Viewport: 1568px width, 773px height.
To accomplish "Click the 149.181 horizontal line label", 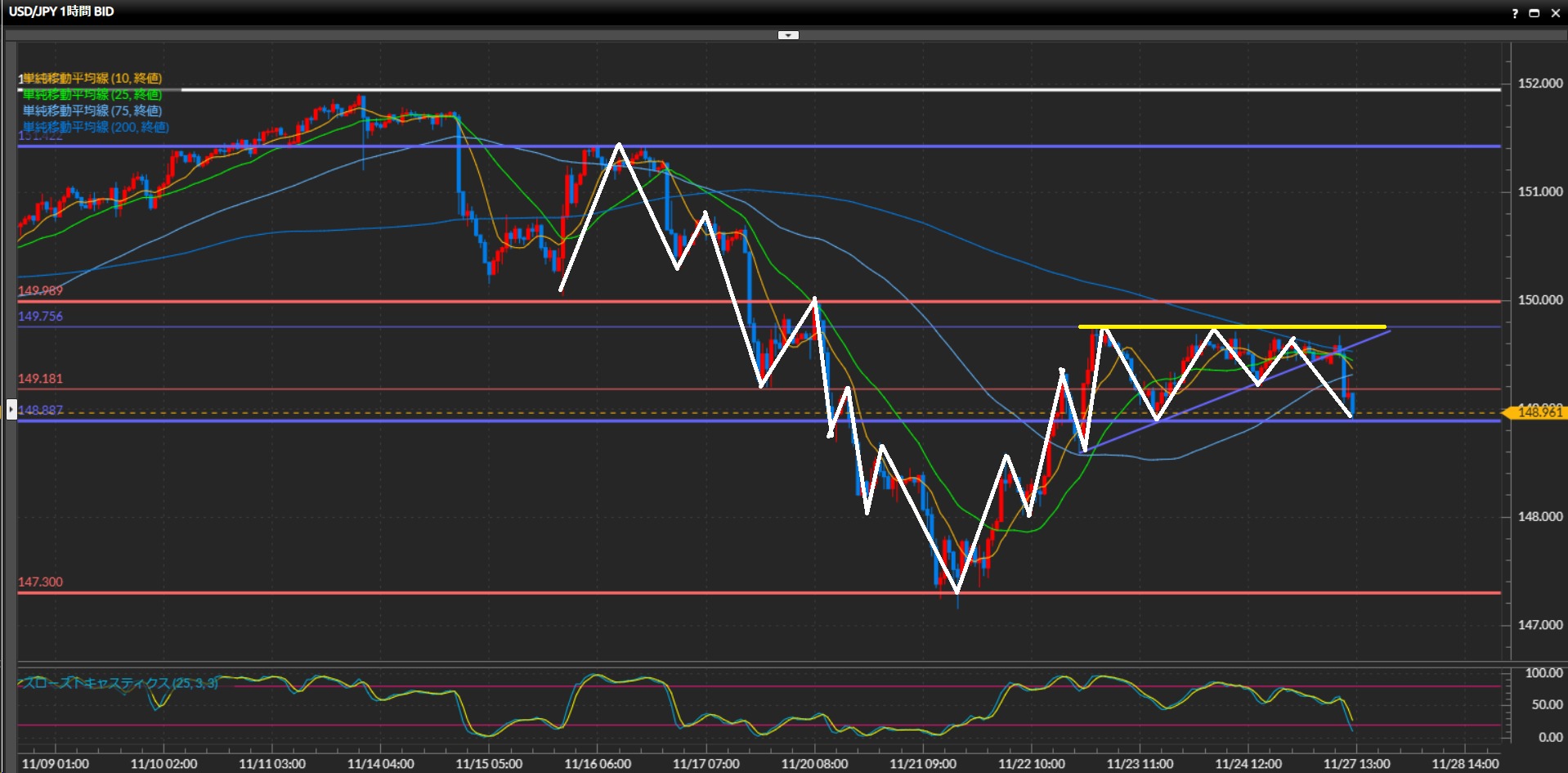I will click(40, 379).
